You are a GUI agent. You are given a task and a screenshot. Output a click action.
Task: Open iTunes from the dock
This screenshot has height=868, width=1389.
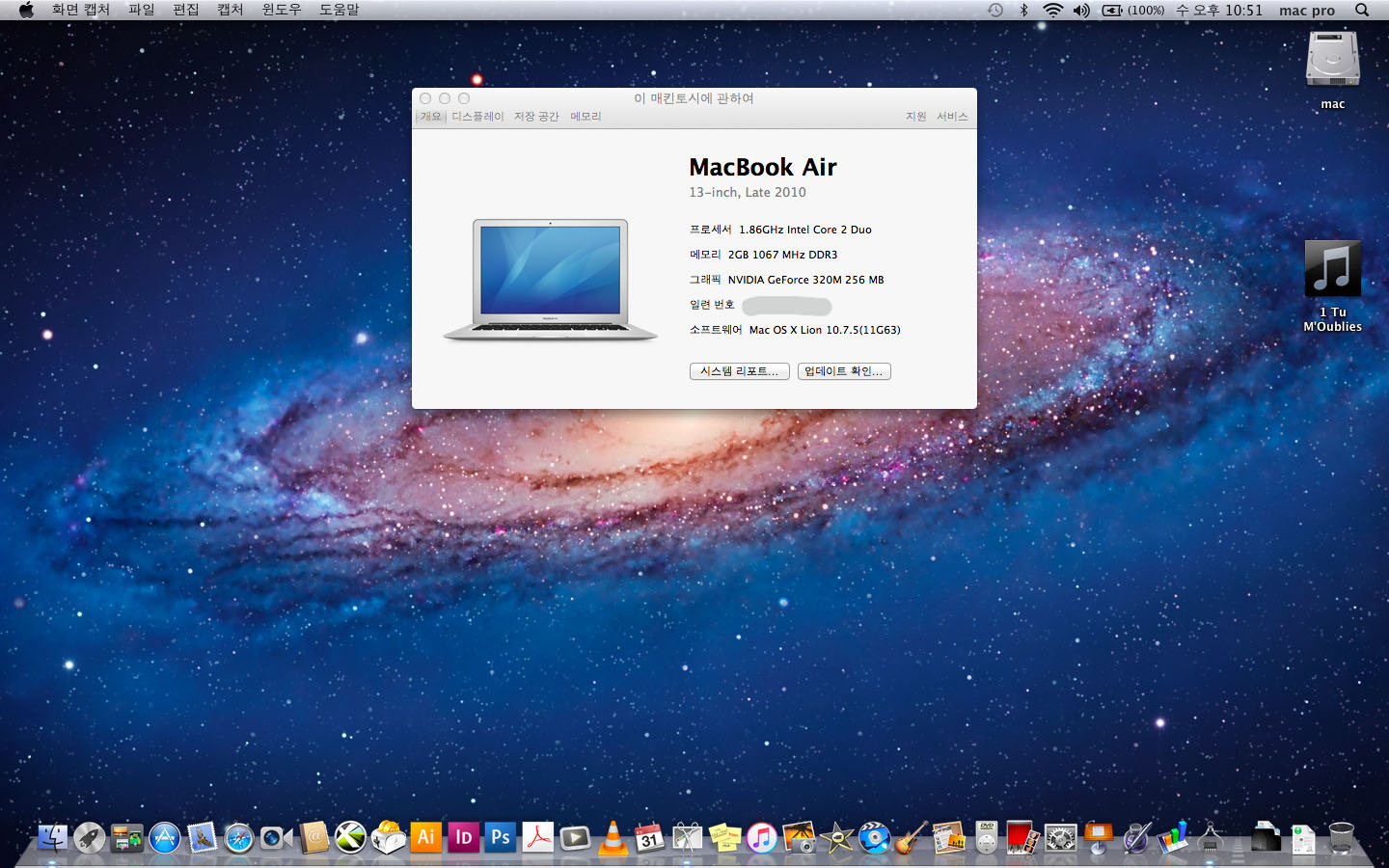coord(762,838)
